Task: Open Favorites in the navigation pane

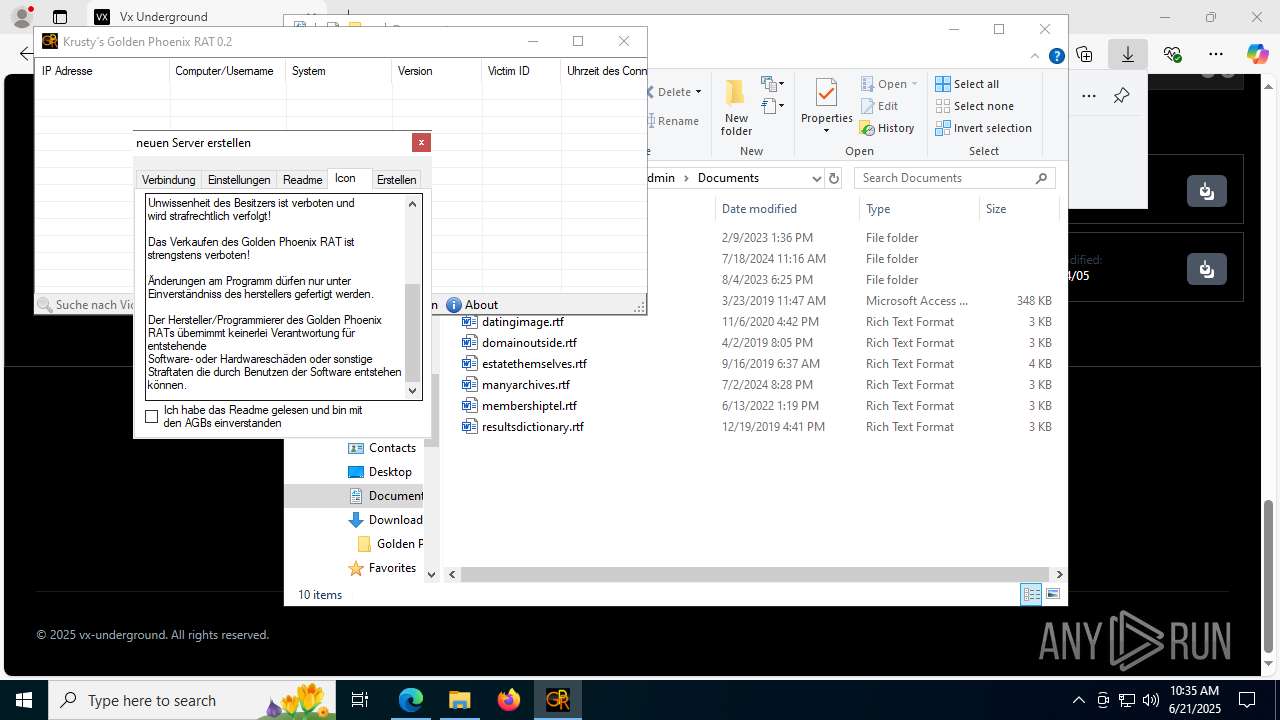Action: coord(392,568)
